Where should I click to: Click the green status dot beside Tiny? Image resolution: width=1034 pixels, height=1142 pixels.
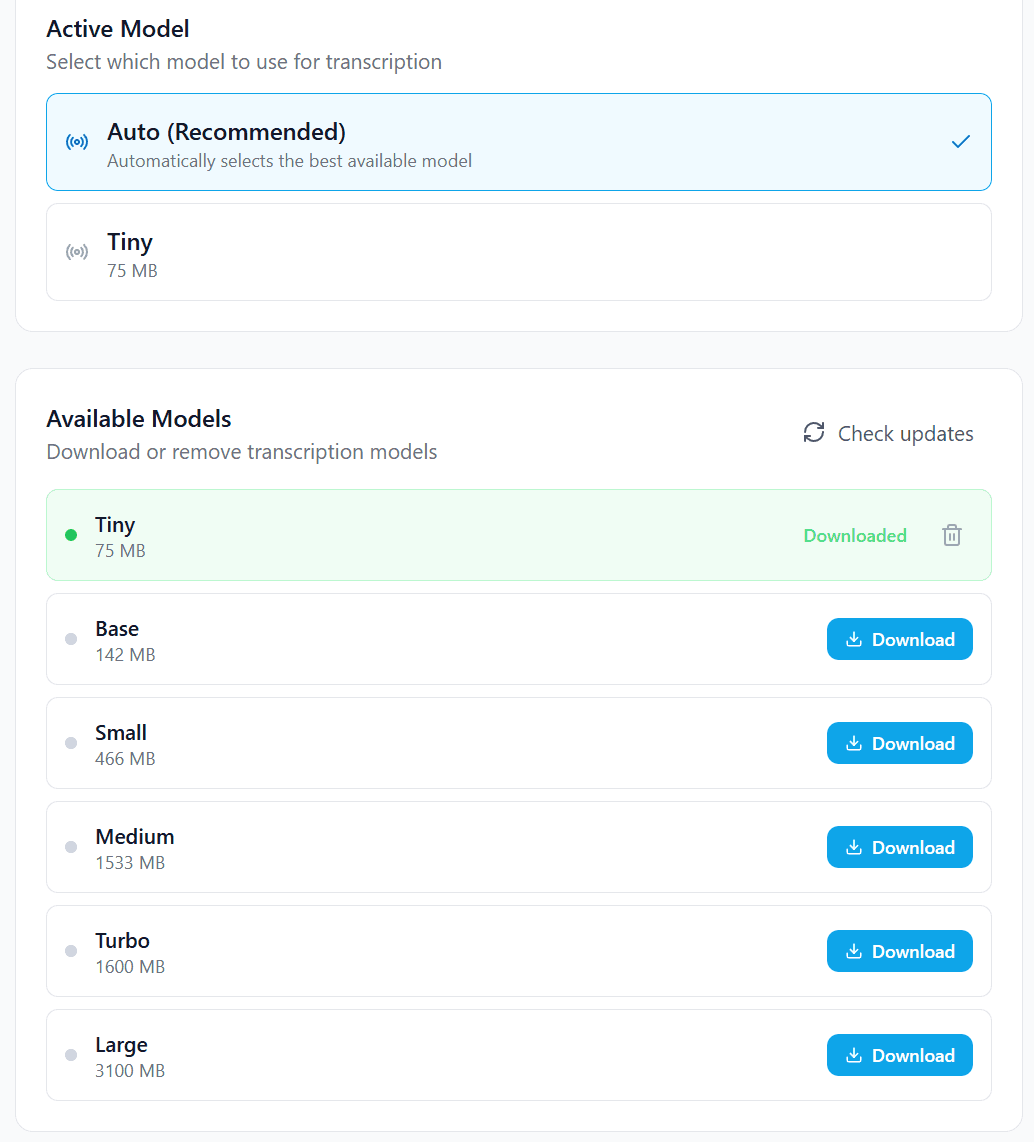click(71, 535)
